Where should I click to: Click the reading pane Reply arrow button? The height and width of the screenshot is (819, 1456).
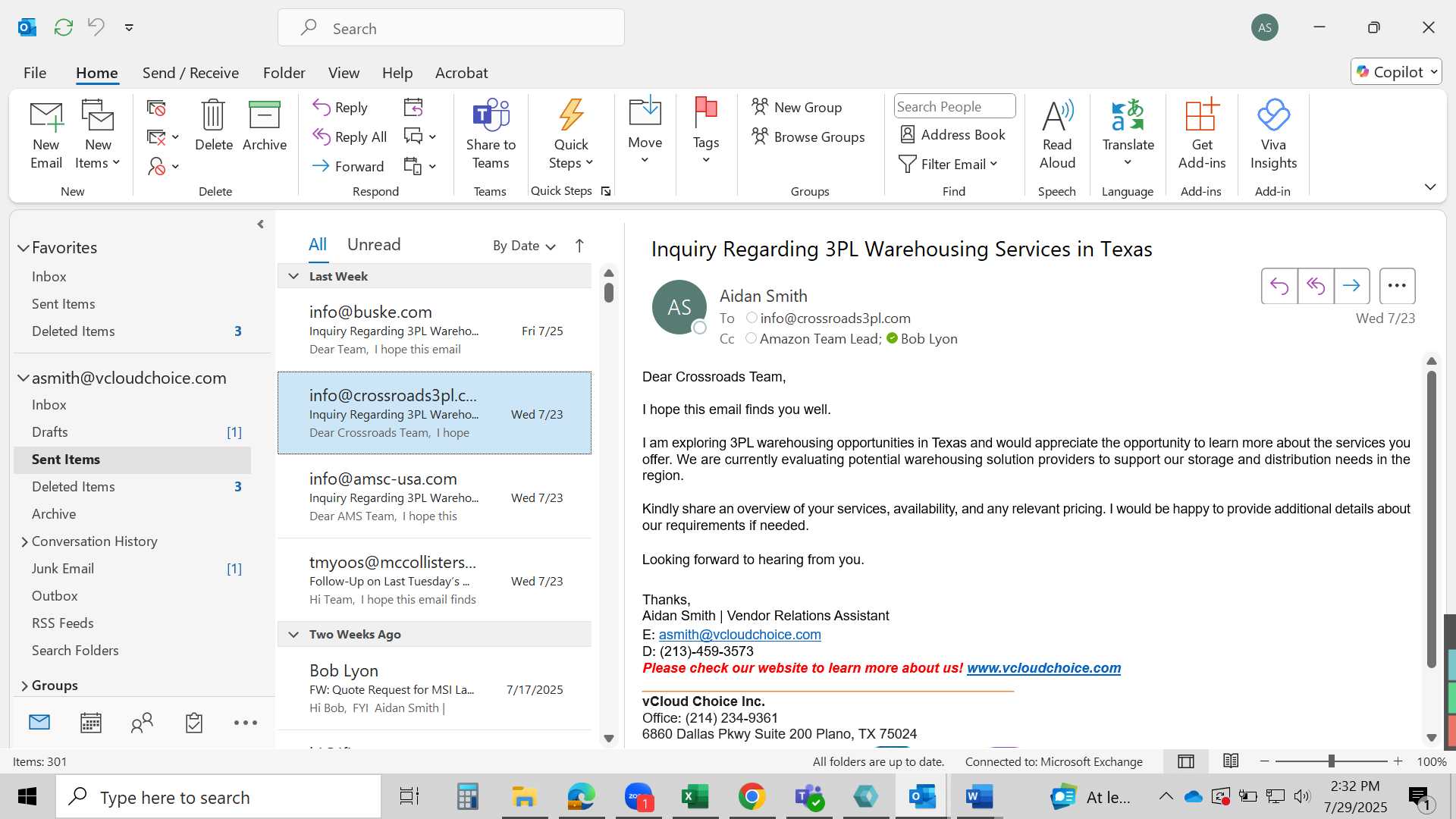point(1279,286)
